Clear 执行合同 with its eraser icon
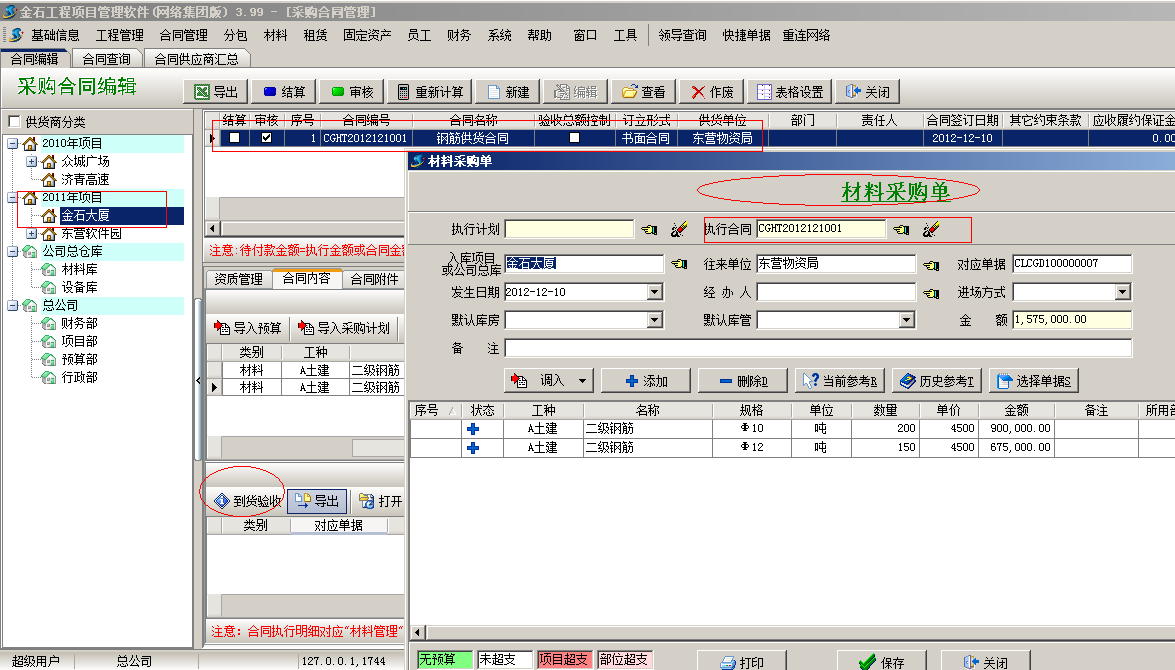Image resolution: width=1175 pixels, height=670 pixels. tap(931, 229)
